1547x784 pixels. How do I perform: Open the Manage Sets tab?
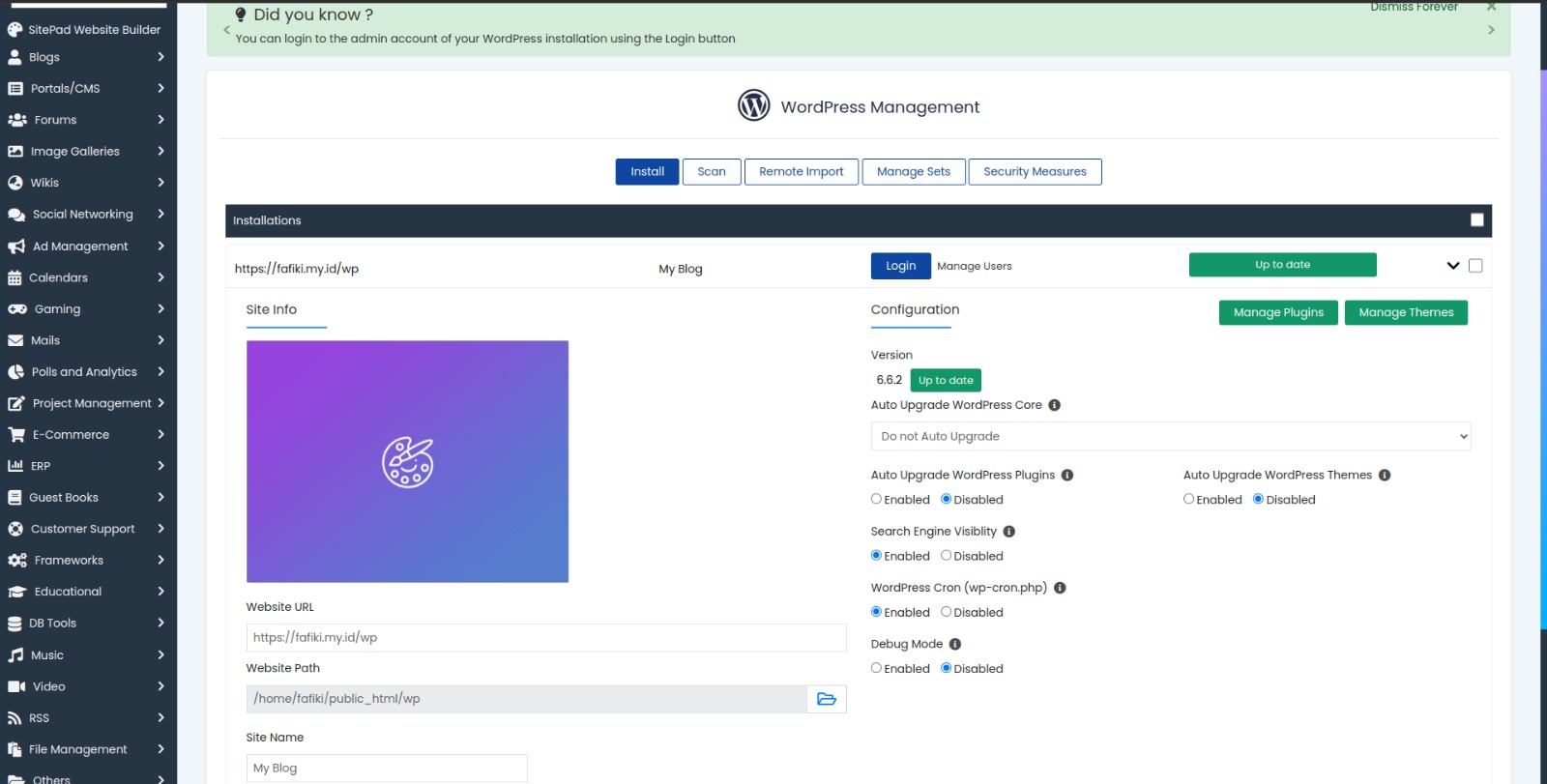914,172
